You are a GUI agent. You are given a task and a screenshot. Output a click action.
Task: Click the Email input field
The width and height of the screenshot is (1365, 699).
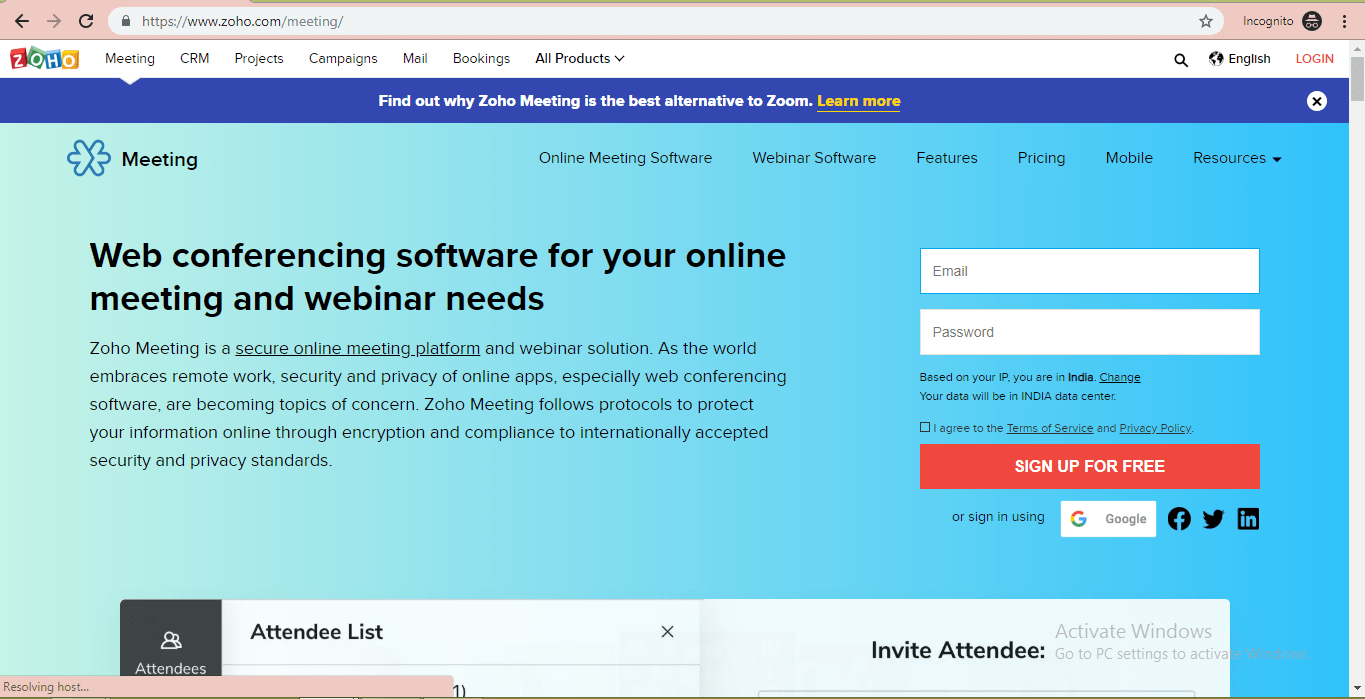pos(1089,271)
